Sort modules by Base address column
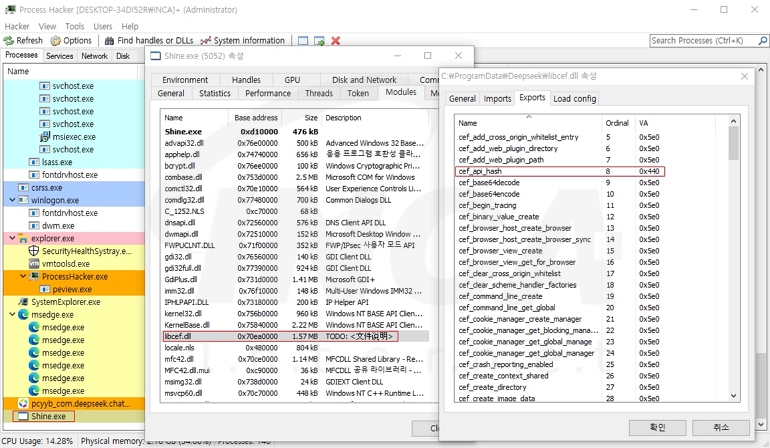 (x=255, y=118)
